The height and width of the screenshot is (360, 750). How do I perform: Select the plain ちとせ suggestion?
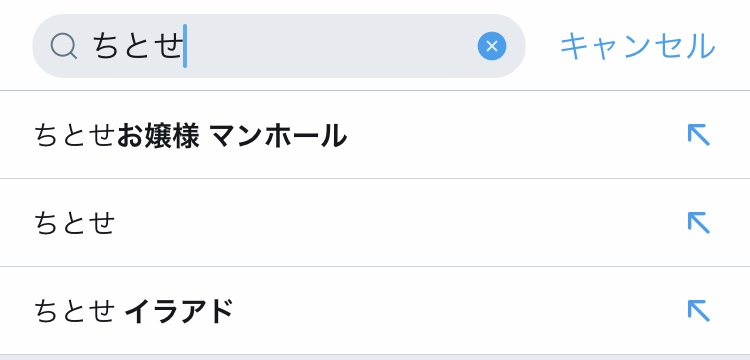pos(375,223)
